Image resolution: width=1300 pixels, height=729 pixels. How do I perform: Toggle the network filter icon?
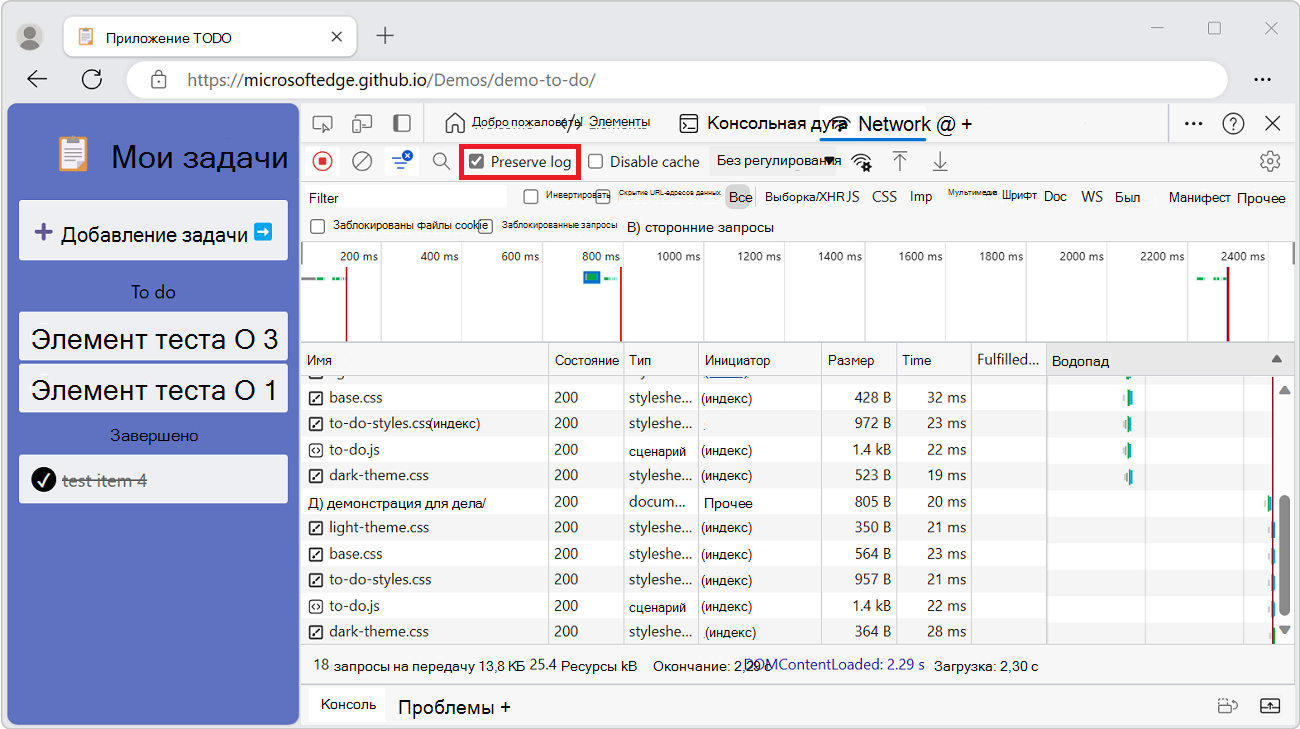pyautogui.click(x=402, y=161)
